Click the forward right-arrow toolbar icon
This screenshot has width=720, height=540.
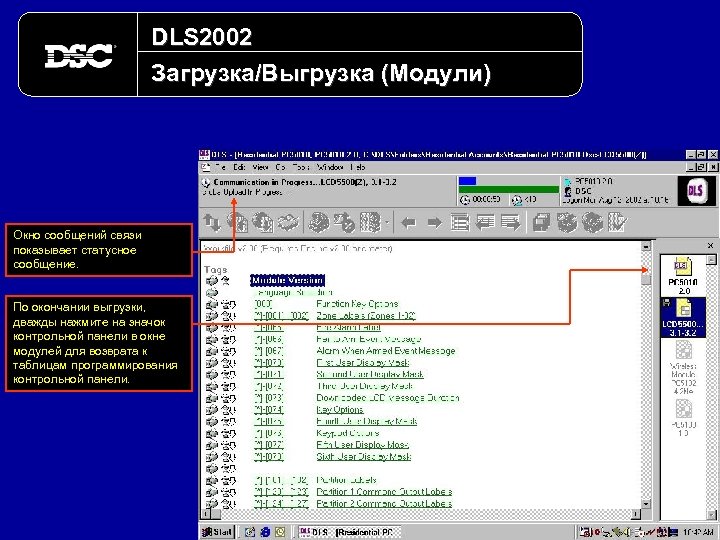434,223
